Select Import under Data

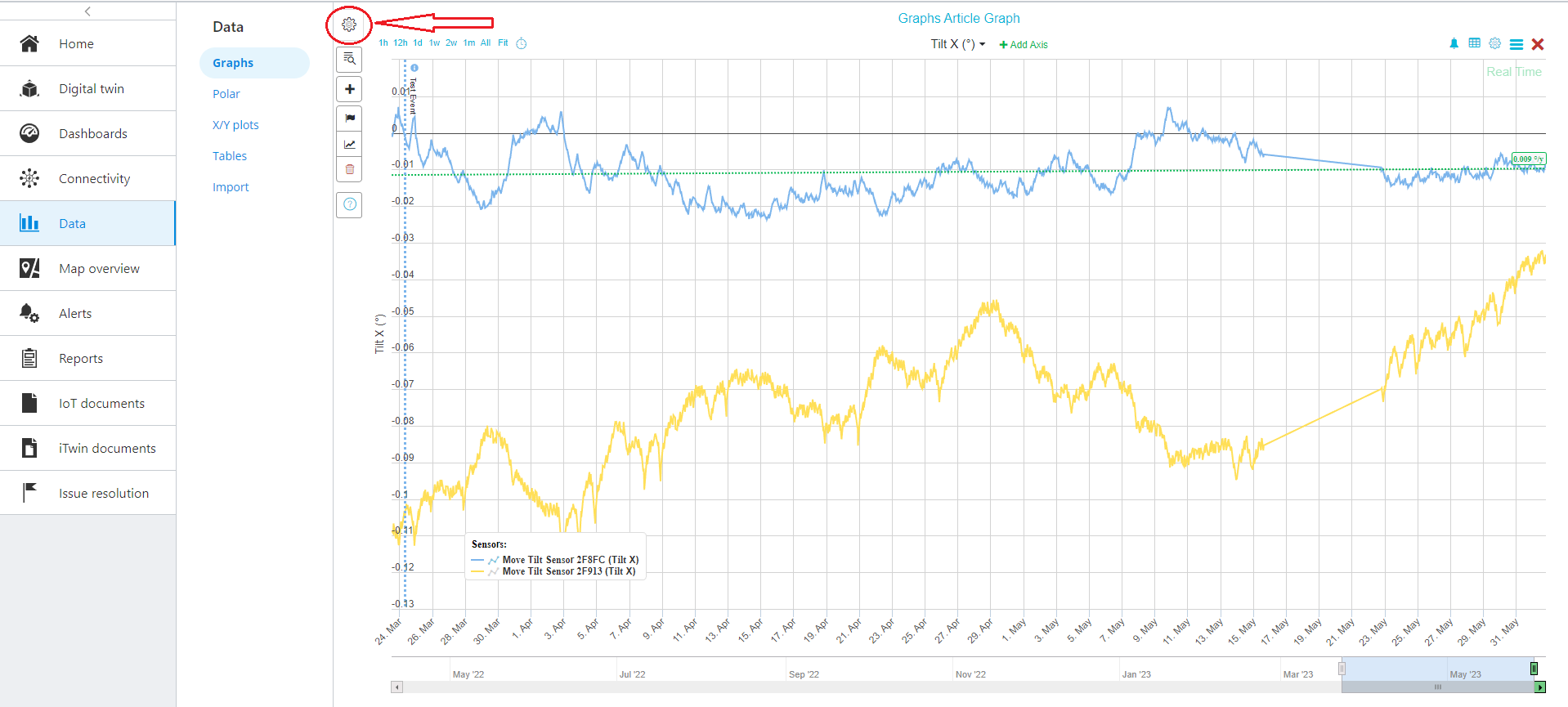coord(231,187)
